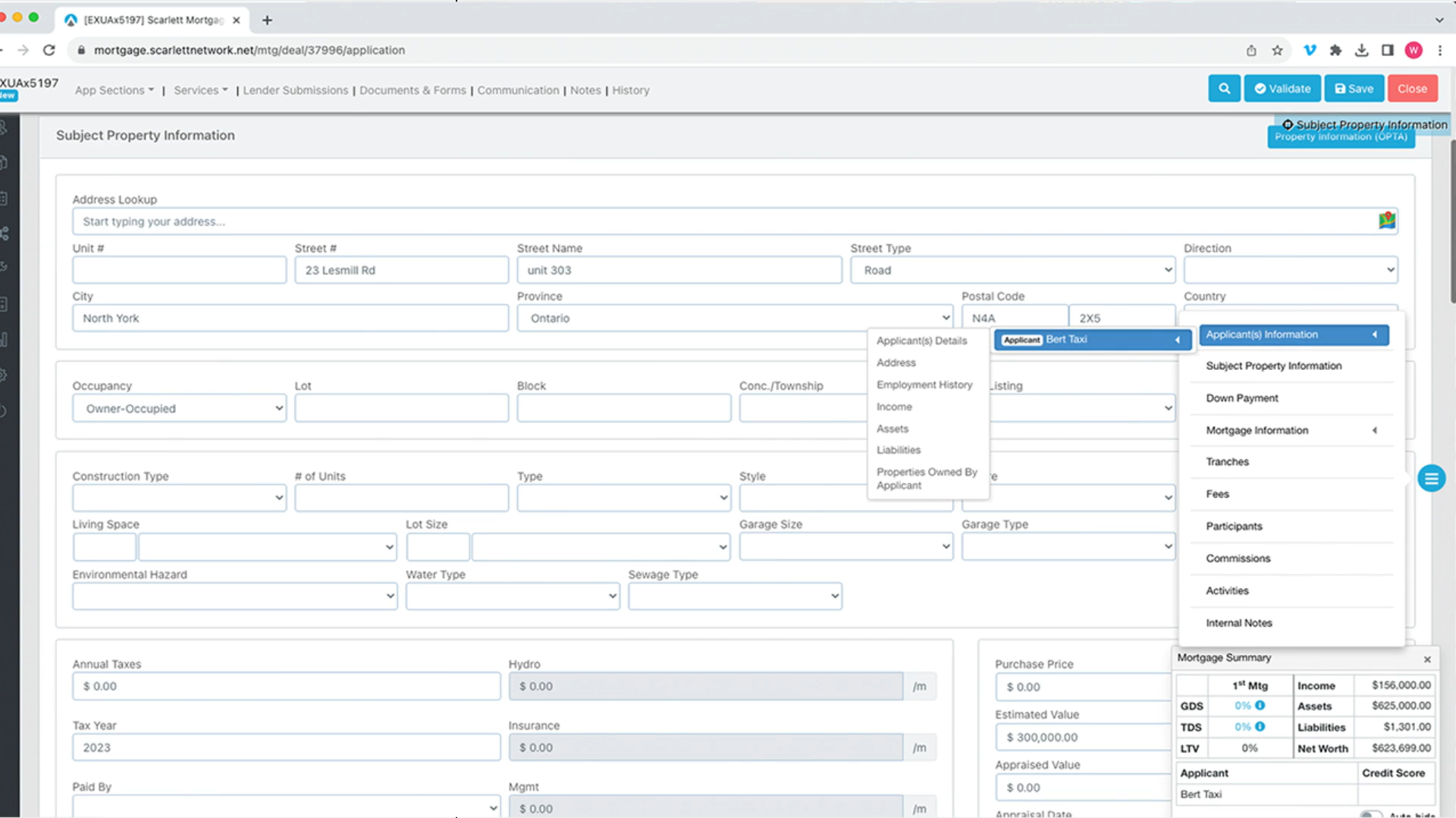Click the TDS info icon in Mortgage Summary

(1260, 727)
